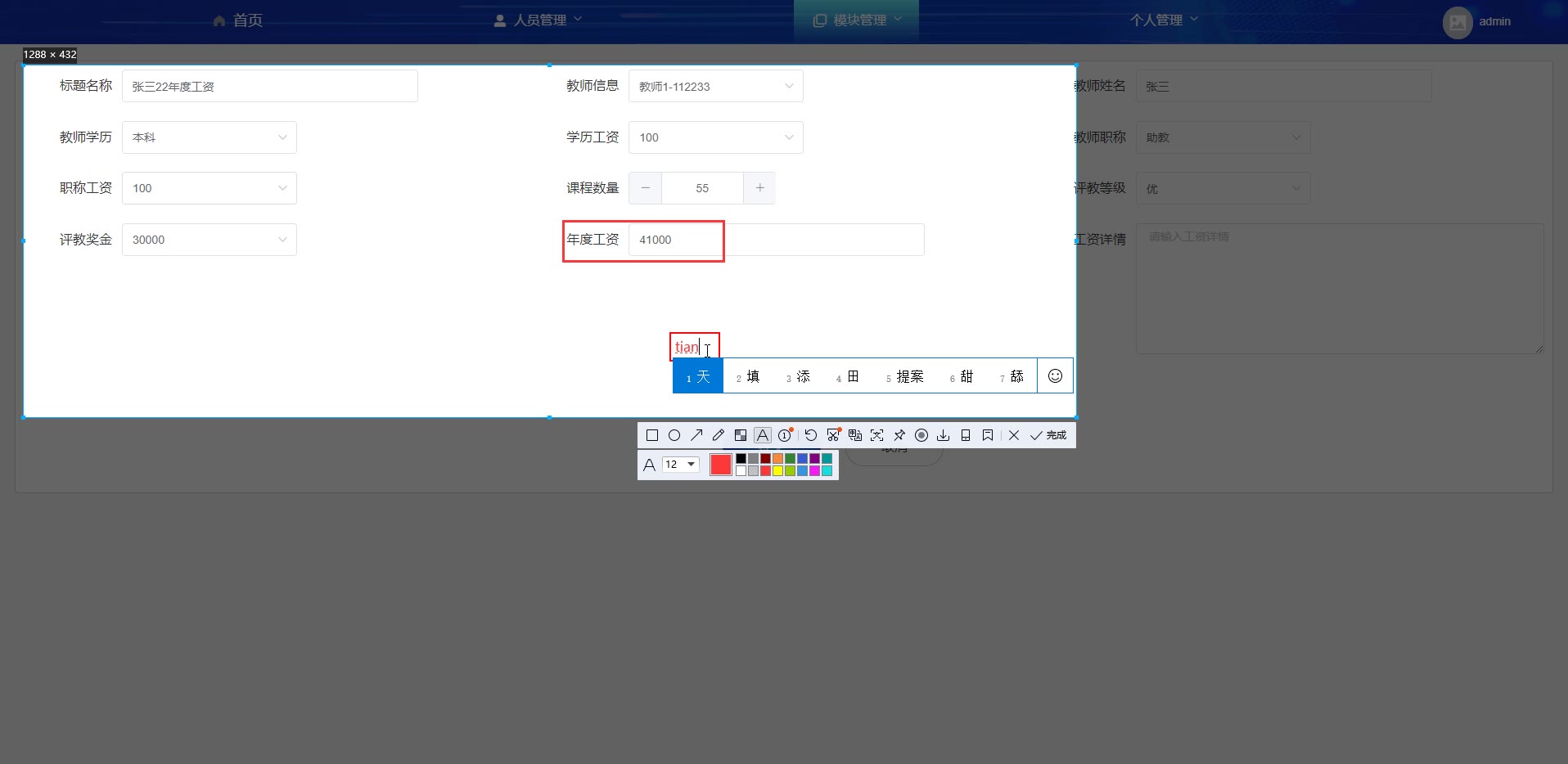Click the scissors long-screenshot icon
1568x764 pixels.
833,435
